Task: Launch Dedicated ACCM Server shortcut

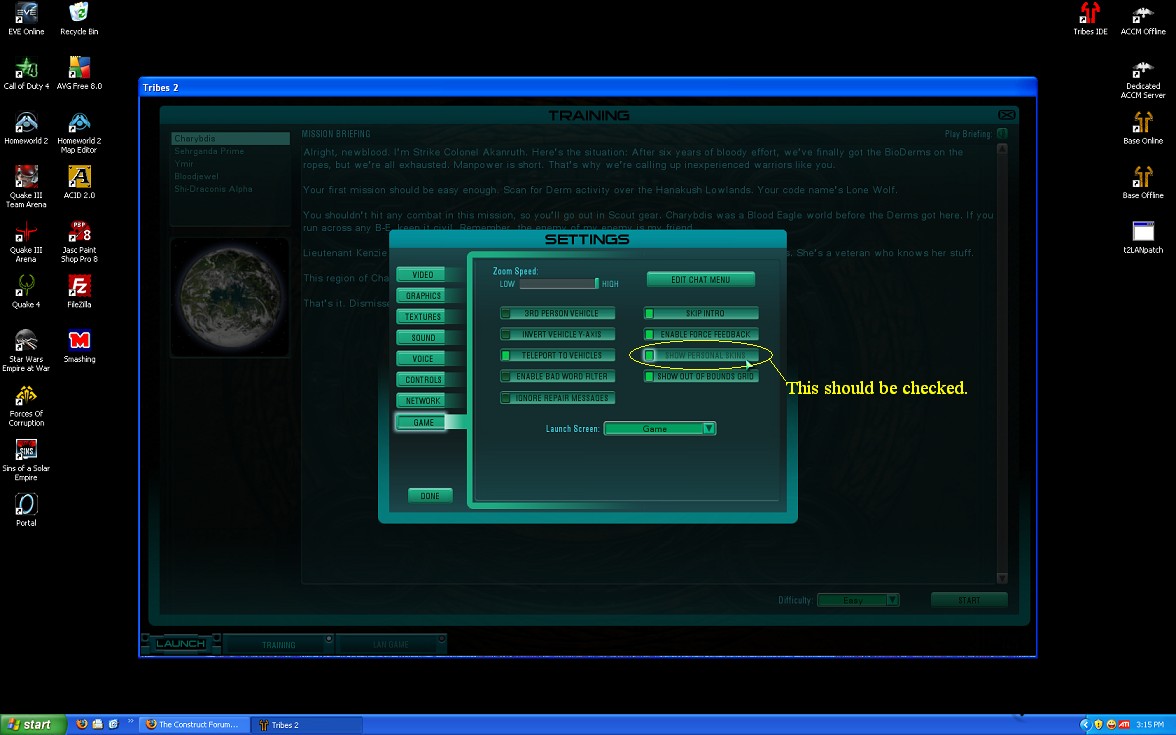Action: [1142, 78]
